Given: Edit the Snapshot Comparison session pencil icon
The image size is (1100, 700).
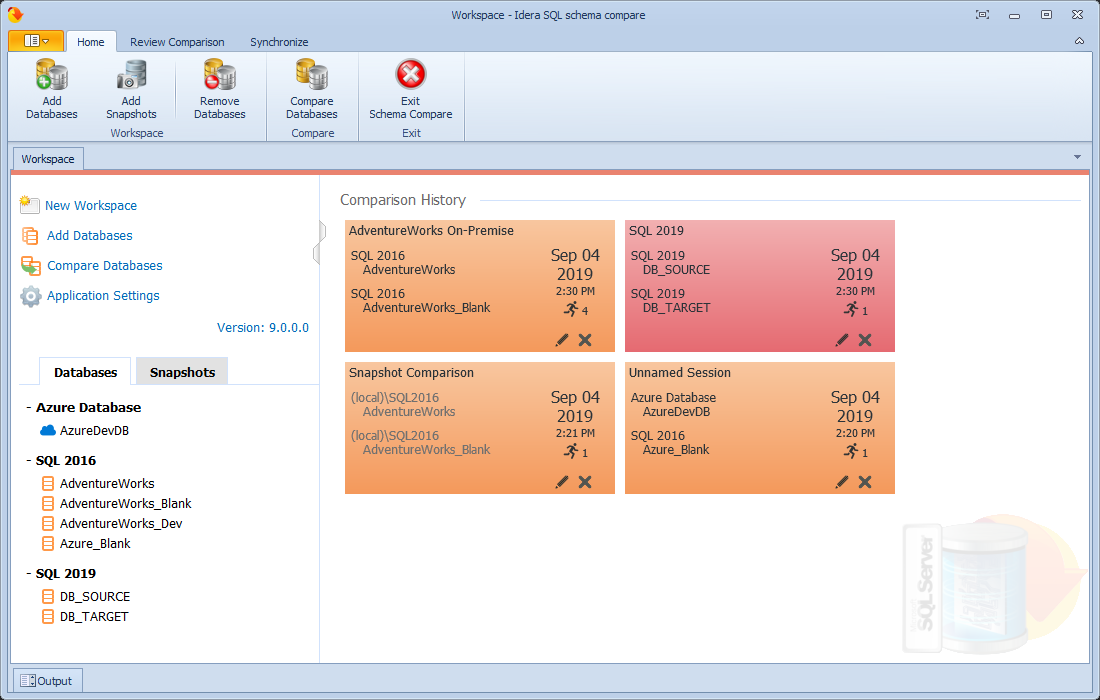Looking at the screenshot, I should 562,482.
